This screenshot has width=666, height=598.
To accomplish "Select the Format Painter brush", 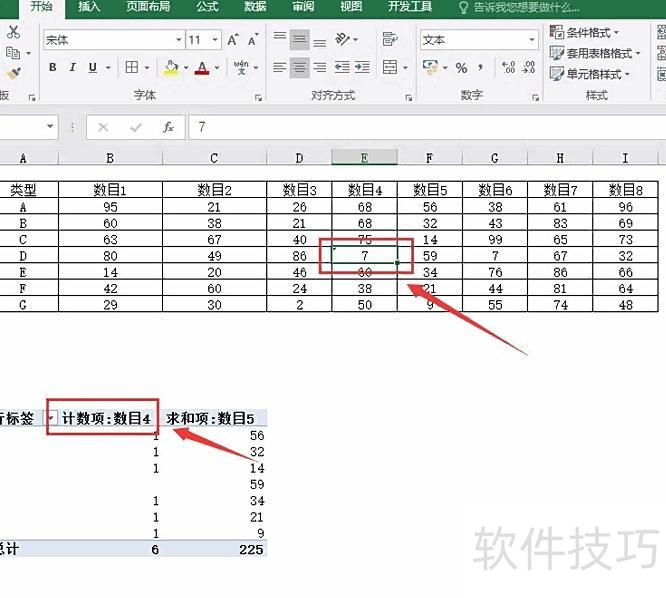I will (14, 73).
